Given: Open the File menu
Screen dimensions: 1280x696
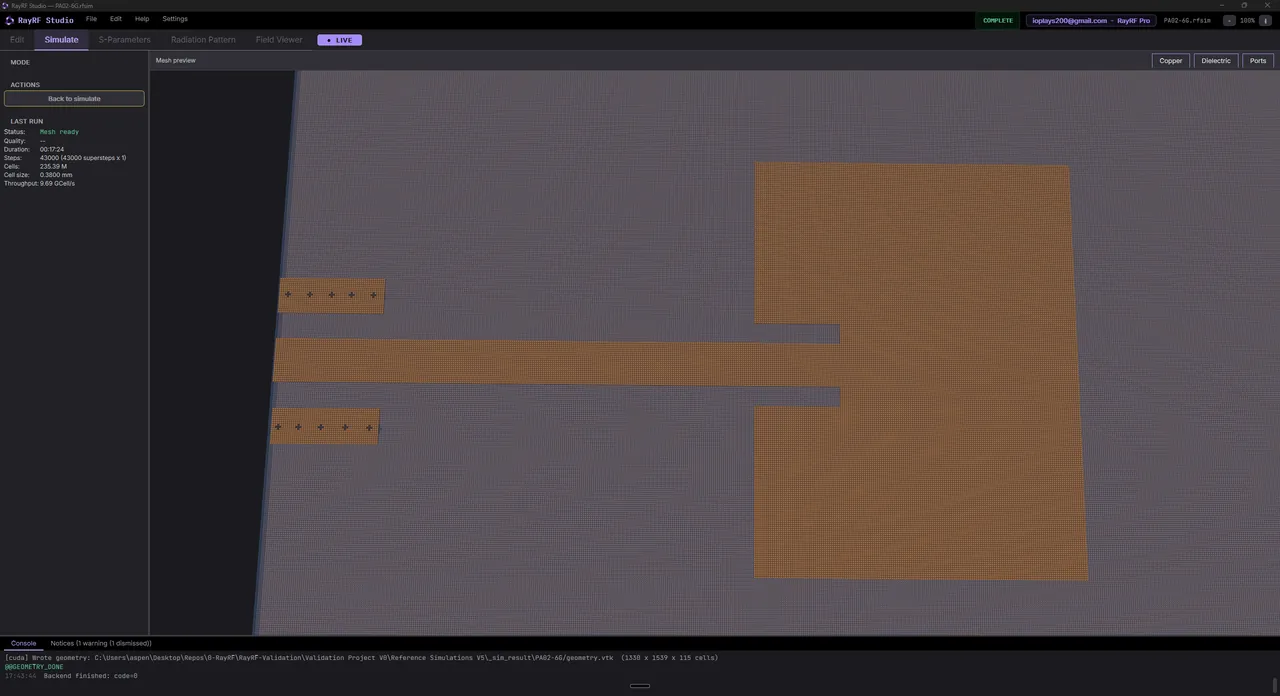Looking at the screenshot, I should pos(91,19).
